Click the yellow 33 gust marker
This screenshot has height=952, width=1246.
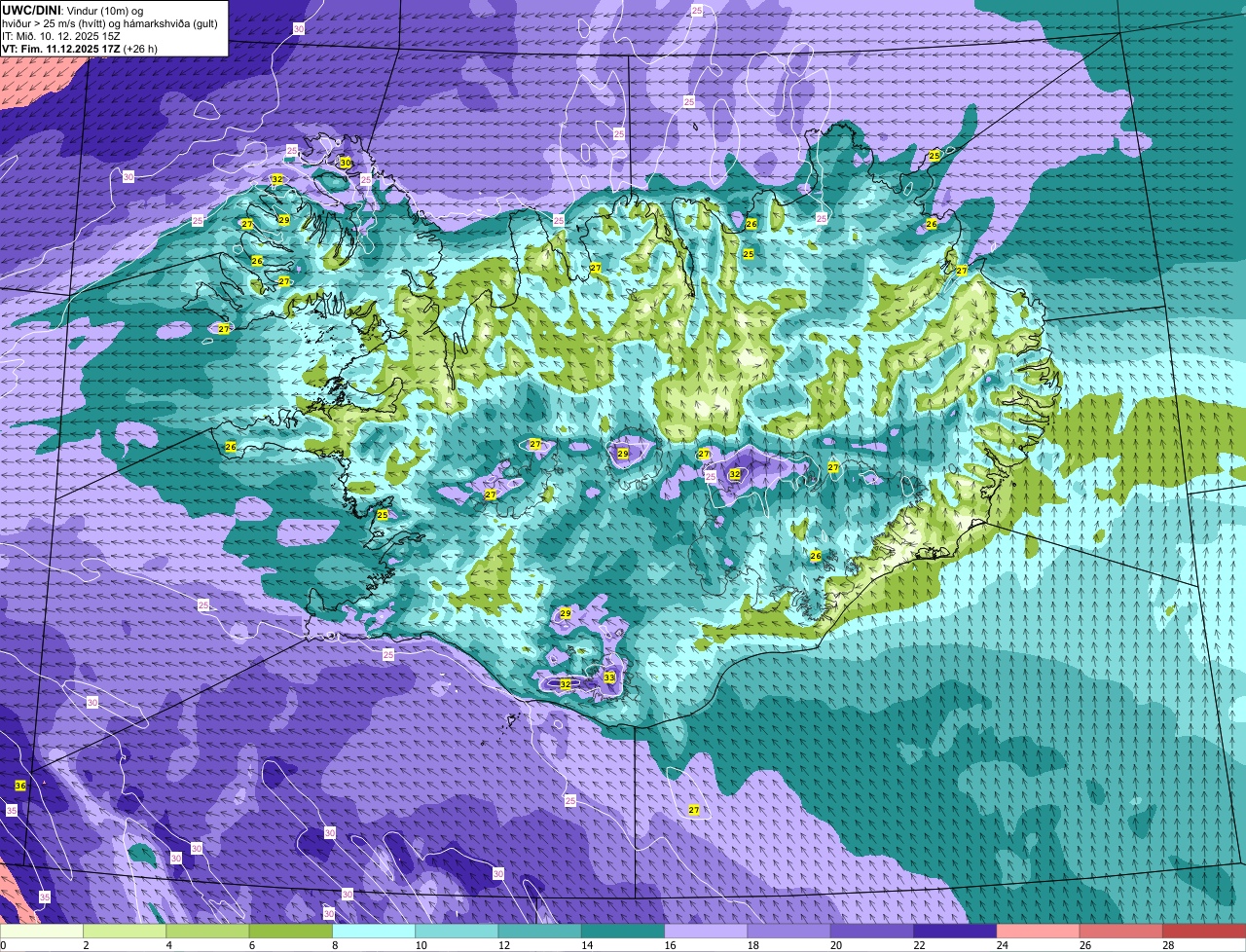coord(609,677)
